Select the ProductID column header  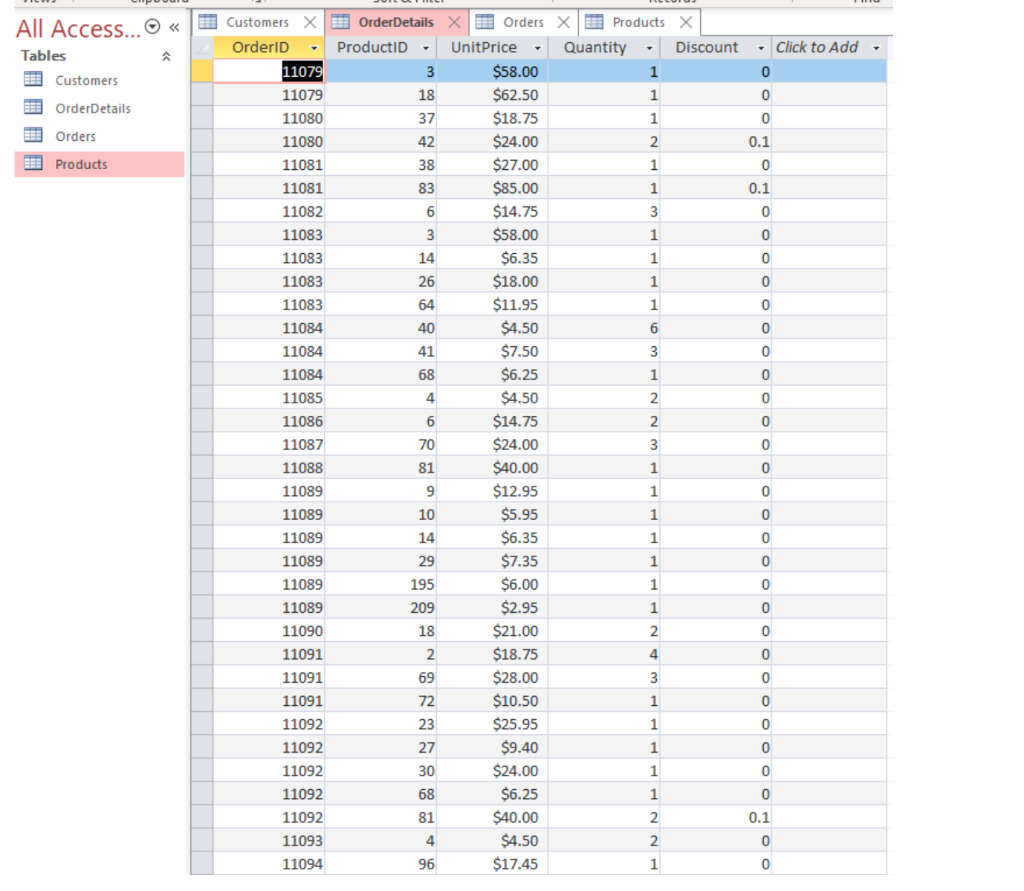click(x=372, y=48)
